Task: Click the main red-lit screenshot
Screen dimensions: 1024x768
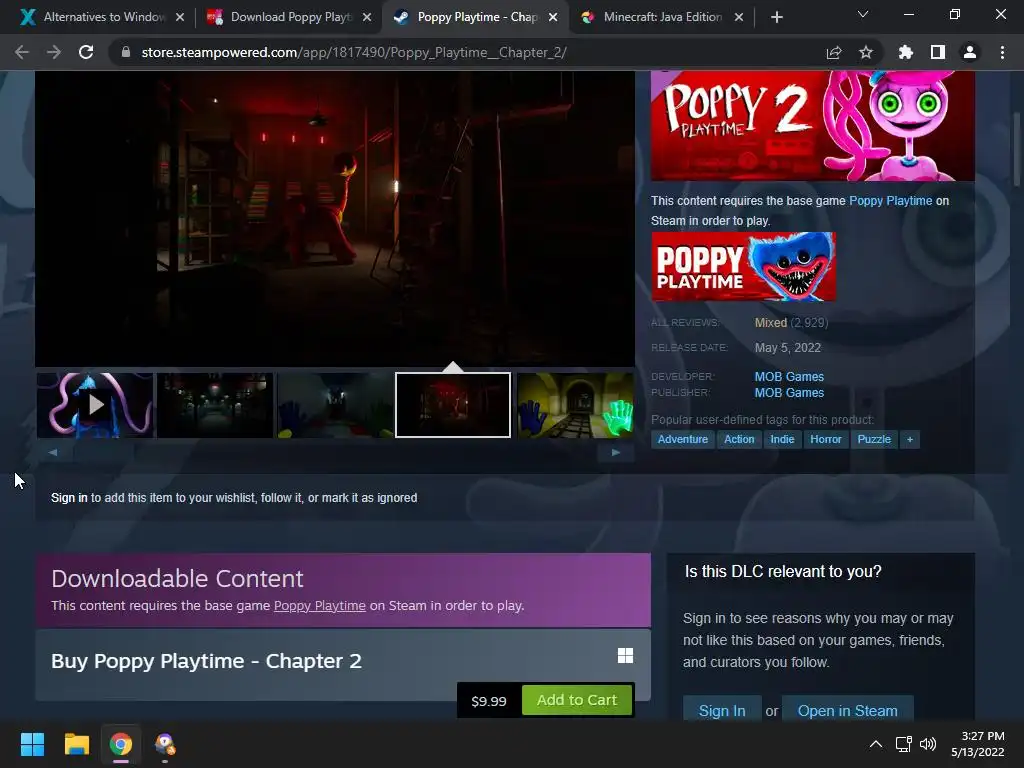Action: tap(335, 219)
